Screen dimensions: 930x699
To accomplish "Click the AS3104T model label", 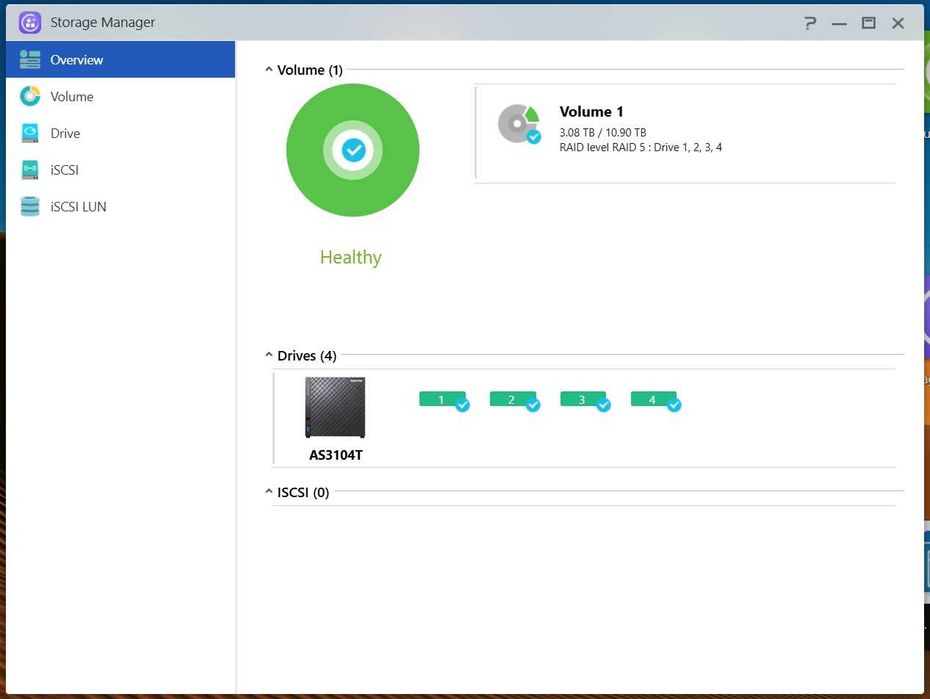I will click(336, 455).
